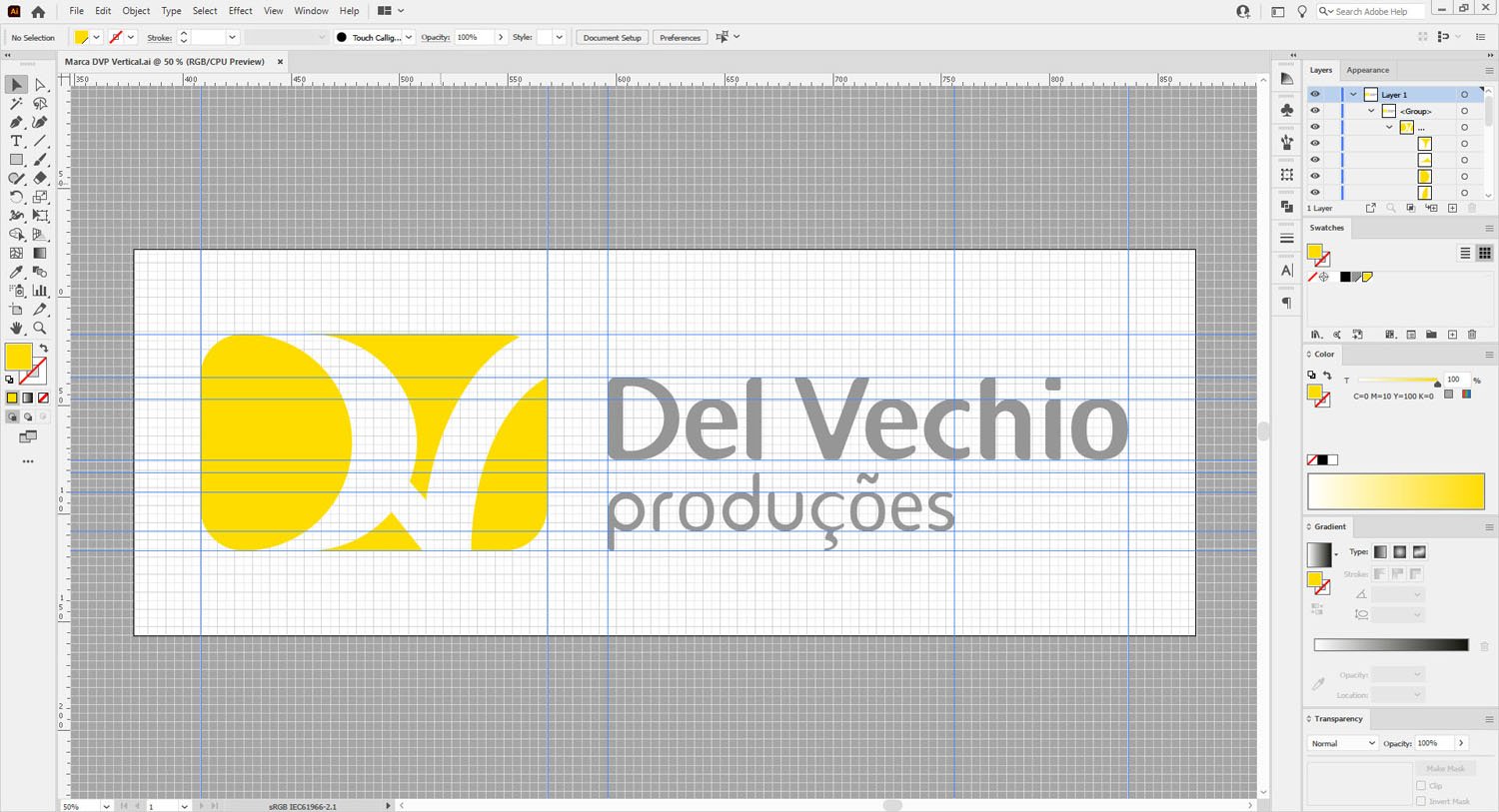Select the Blend tool
Image resolution: width=1499 pixels, height=812 pixels.
40,272
